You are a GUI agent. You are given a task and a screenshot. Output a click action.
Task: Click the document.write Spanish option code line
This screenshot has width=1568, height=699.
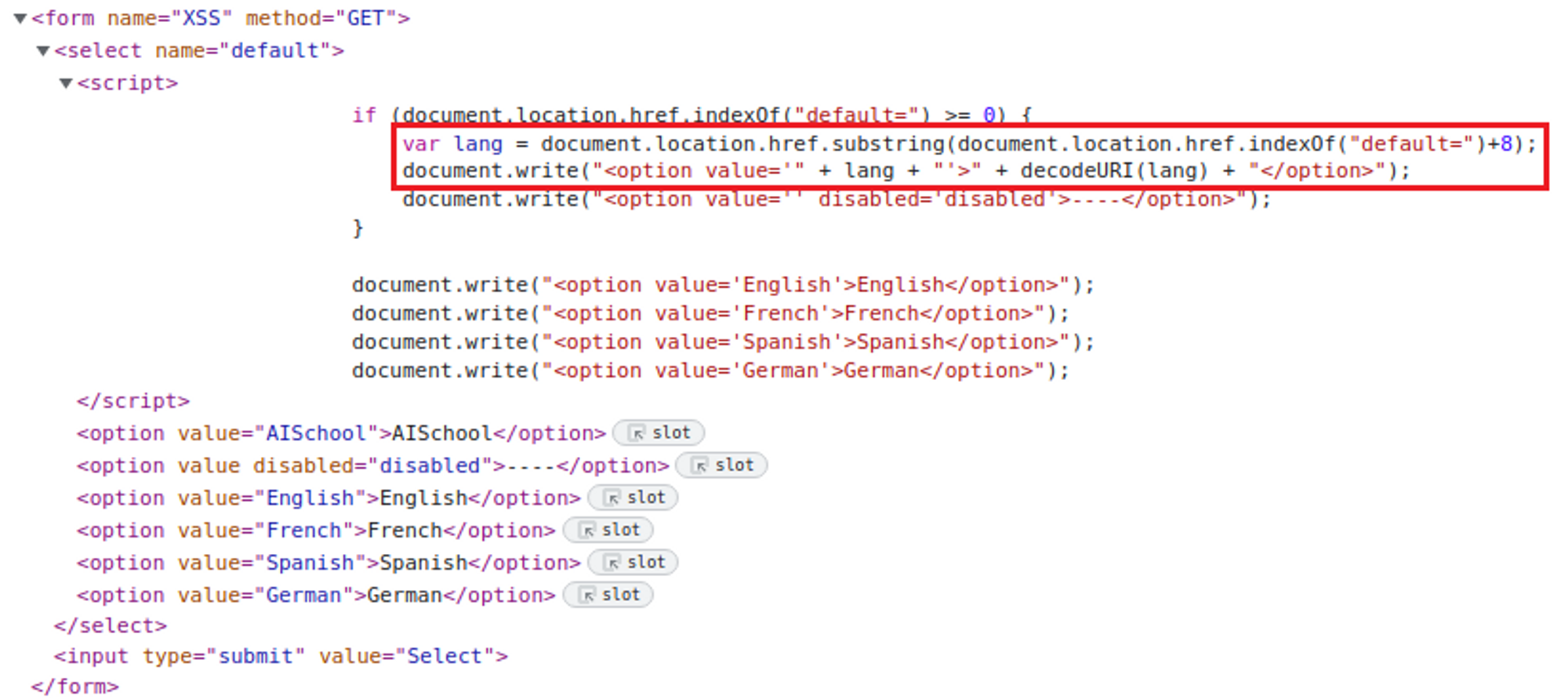(723, 342)
